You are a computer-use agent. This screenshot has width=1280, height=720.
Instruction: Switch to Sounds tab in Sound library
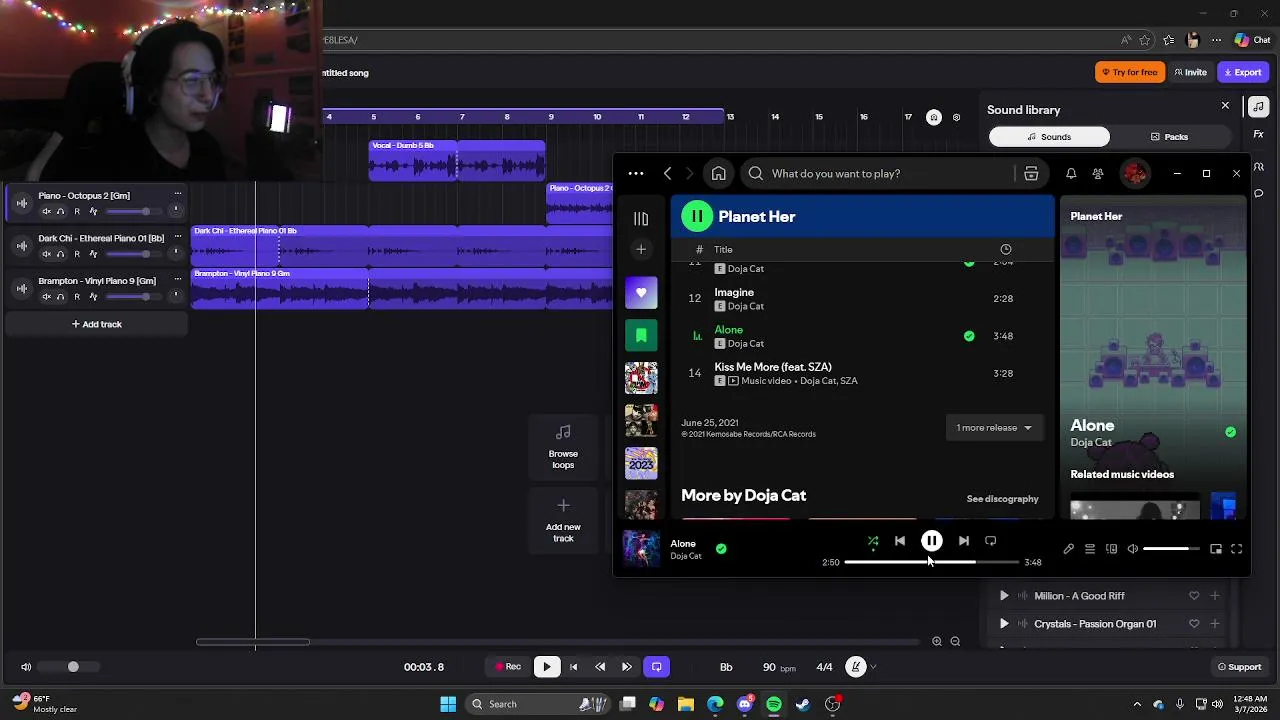click(x=1049, y=137)
